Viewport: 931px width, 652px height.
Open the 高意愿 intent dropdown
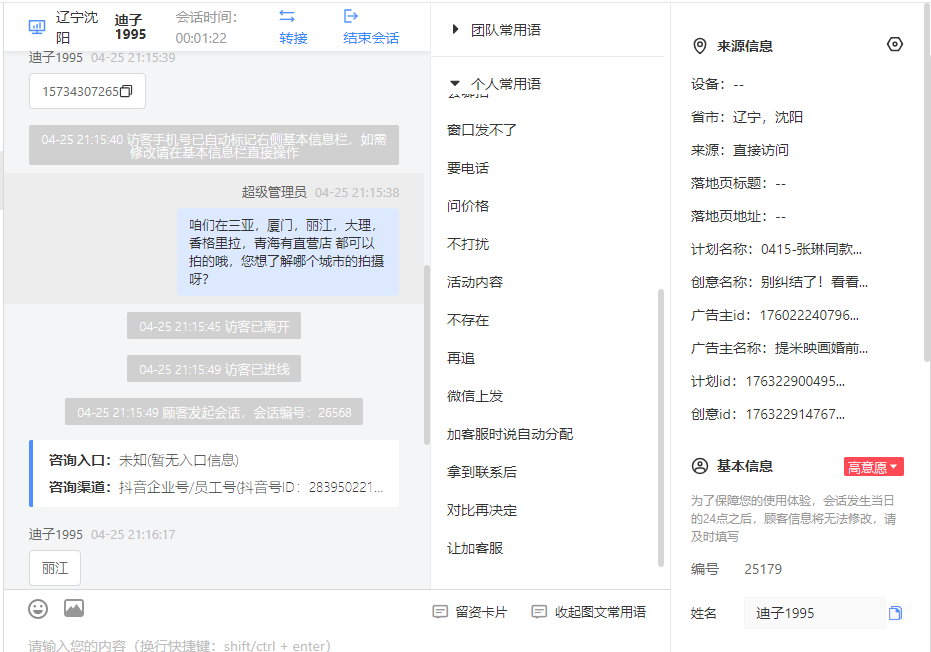(873, 467)
